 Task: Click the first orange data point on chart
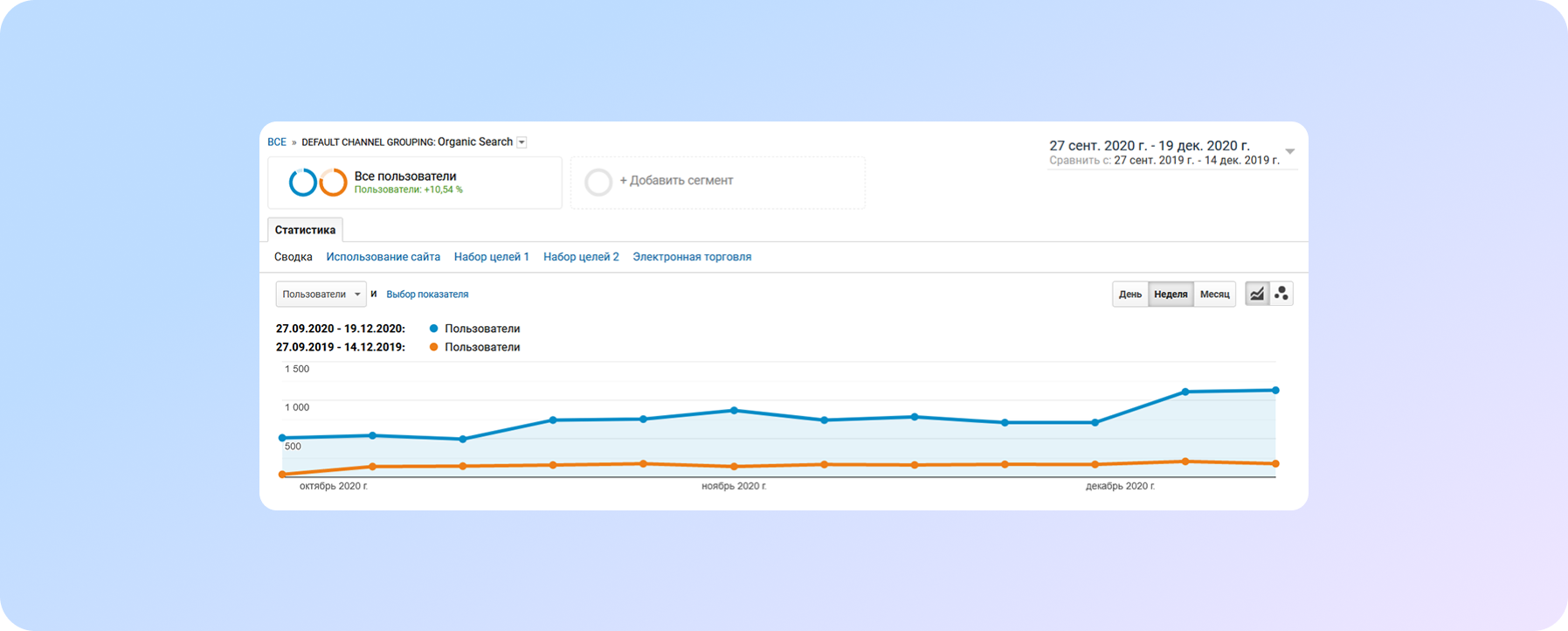click(x=282, y=475)
